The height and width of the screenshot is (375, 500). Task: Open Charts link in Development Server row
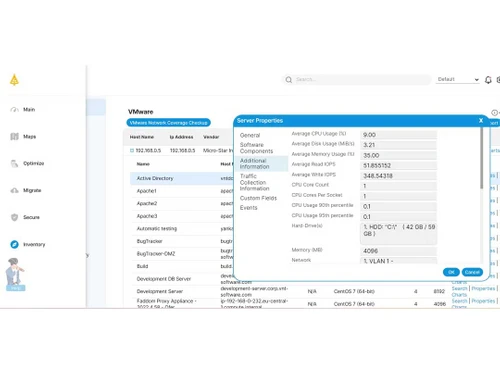click(x=459, y=295)
